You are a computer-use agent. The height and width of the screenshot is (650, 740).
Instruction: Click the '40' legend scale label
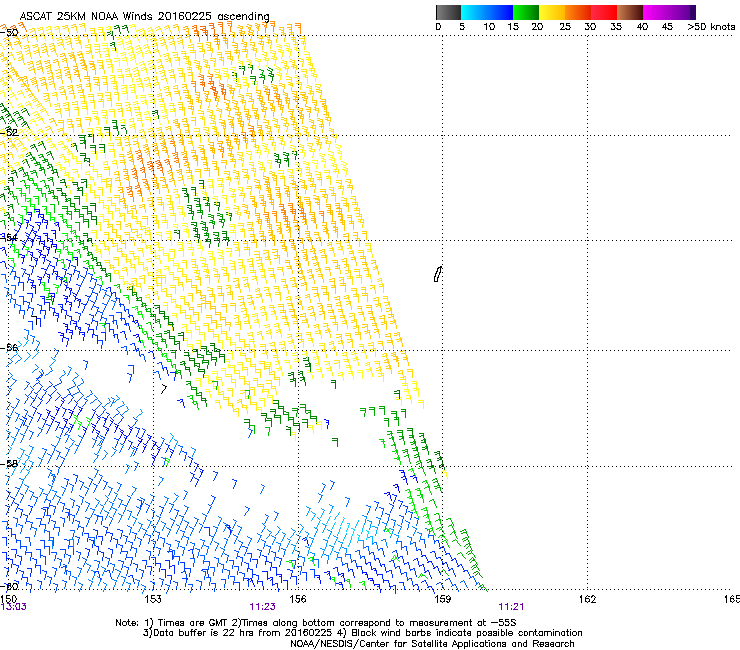tap(642, 27)
